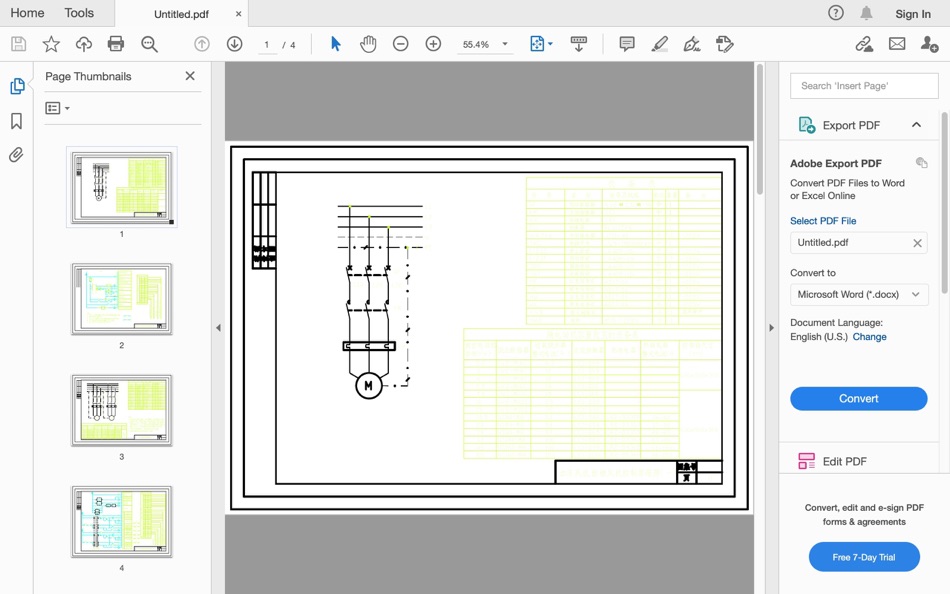
Task: Enable scrolling mode toolbar icon
Action: tap(579, 44)
